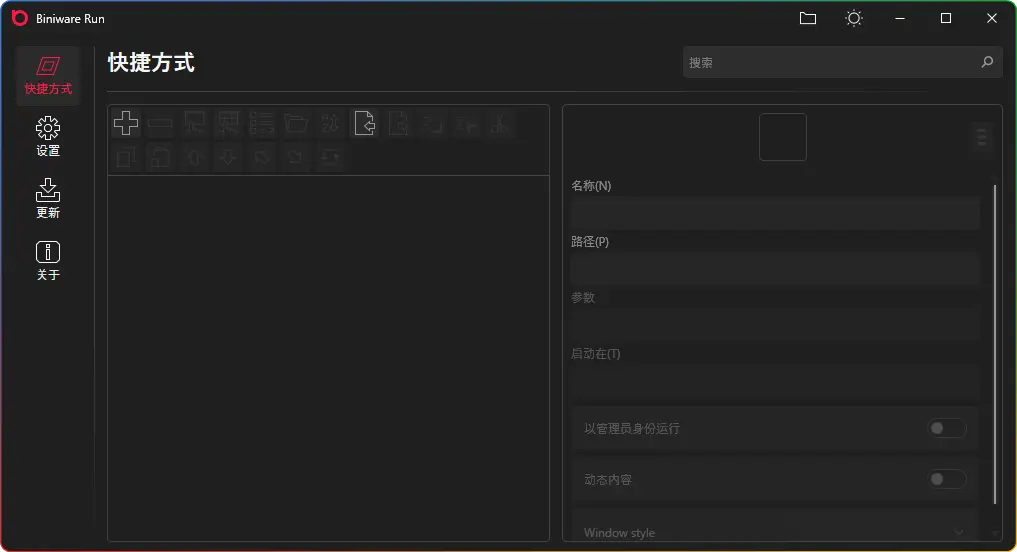Click the 名称(N) name input field
Image resolution: width=1017 pixels, height=552 pixels.
pos(775,213)
